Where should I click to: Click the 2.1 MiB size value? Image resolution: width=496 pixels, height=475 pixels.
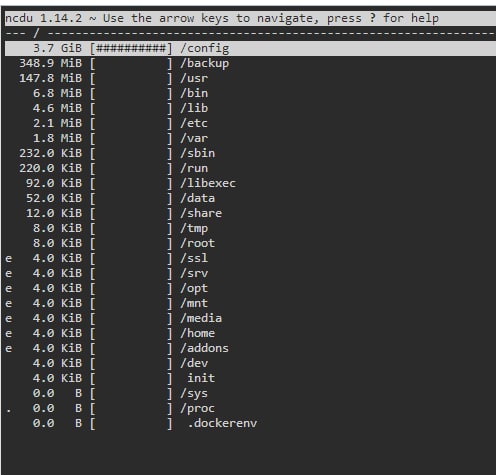click(x=57, y=123)
